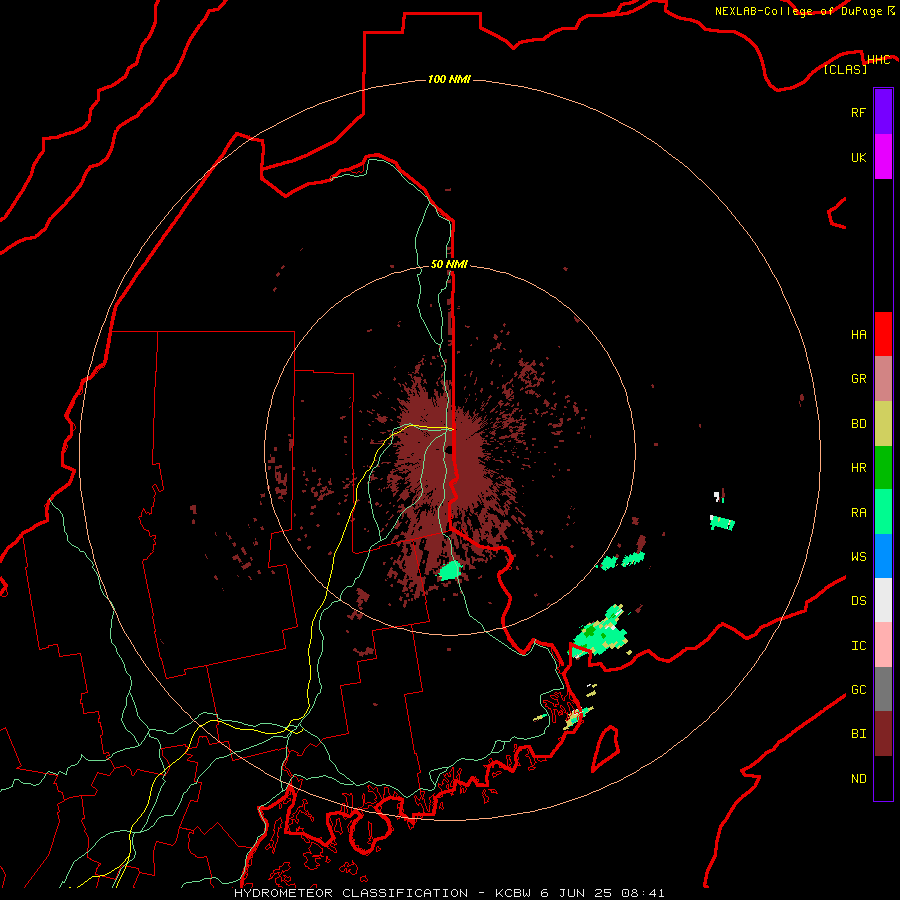900x900 pixels.
Task: Click the RF legend label
Action: [x=858, y=112]
